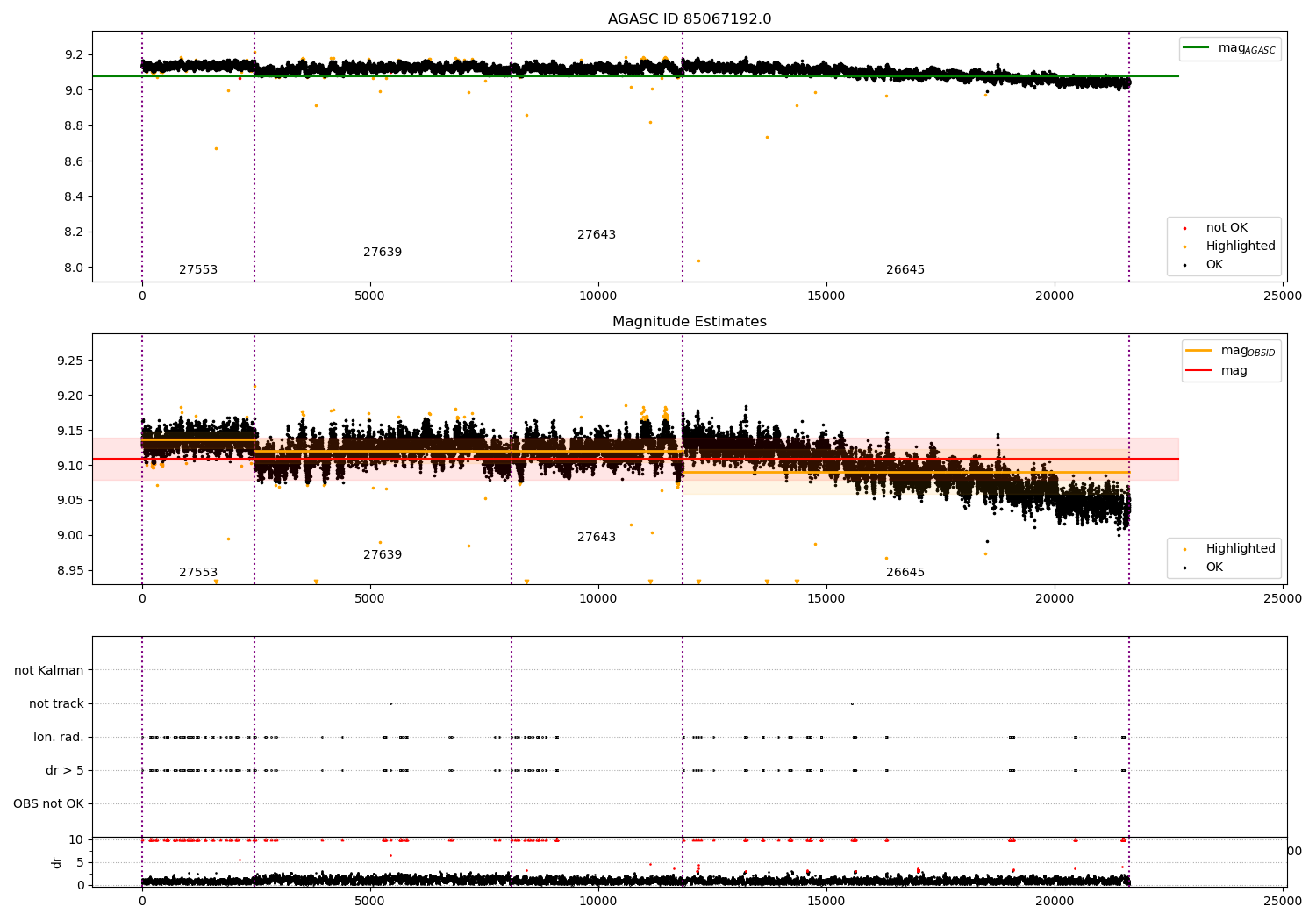
Task: Click obsid label 27643 in Magnitude Estimates plot
Action: (597, 538)
